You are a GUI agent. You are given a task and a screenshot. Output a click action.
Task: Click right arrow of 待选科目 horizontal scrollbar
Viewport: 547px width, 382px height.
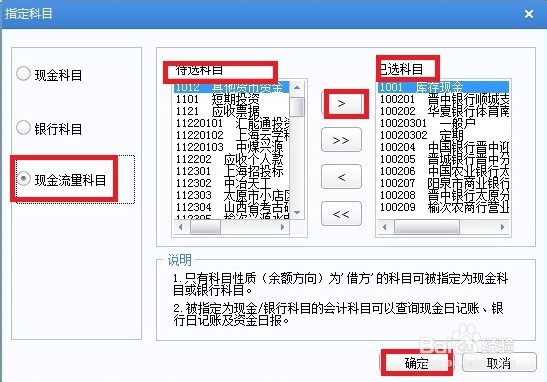tap(283, 227)
